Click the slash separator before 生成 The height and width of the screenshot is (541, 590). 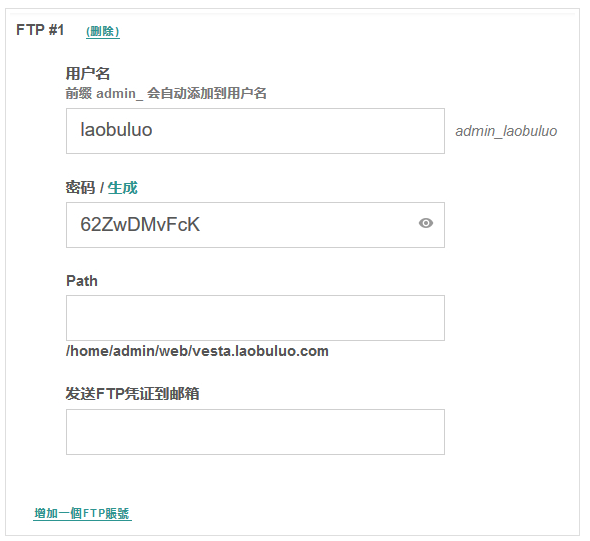(102, 188)
